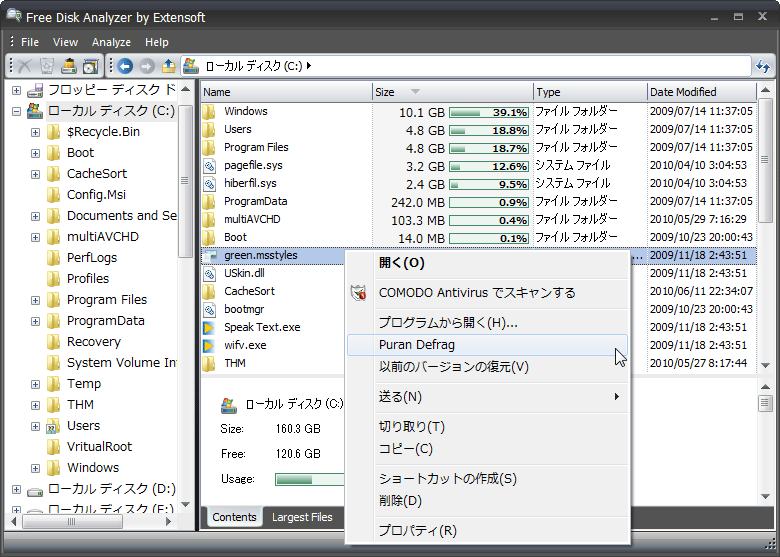Image resolution: width=780 pixels, height=557 pixels.
Task: Click the recycle bin toolbar icon
Action: coord(46,66)
